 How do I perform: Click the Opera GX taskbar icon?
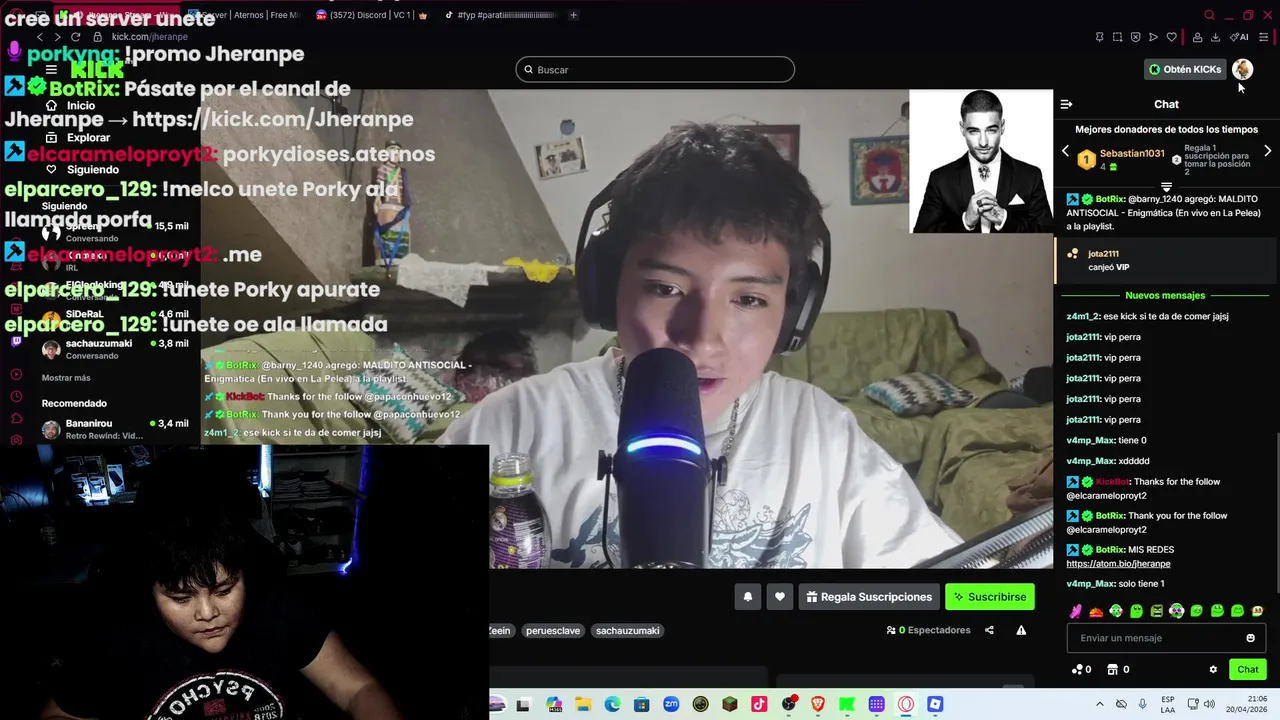[906, 704]
